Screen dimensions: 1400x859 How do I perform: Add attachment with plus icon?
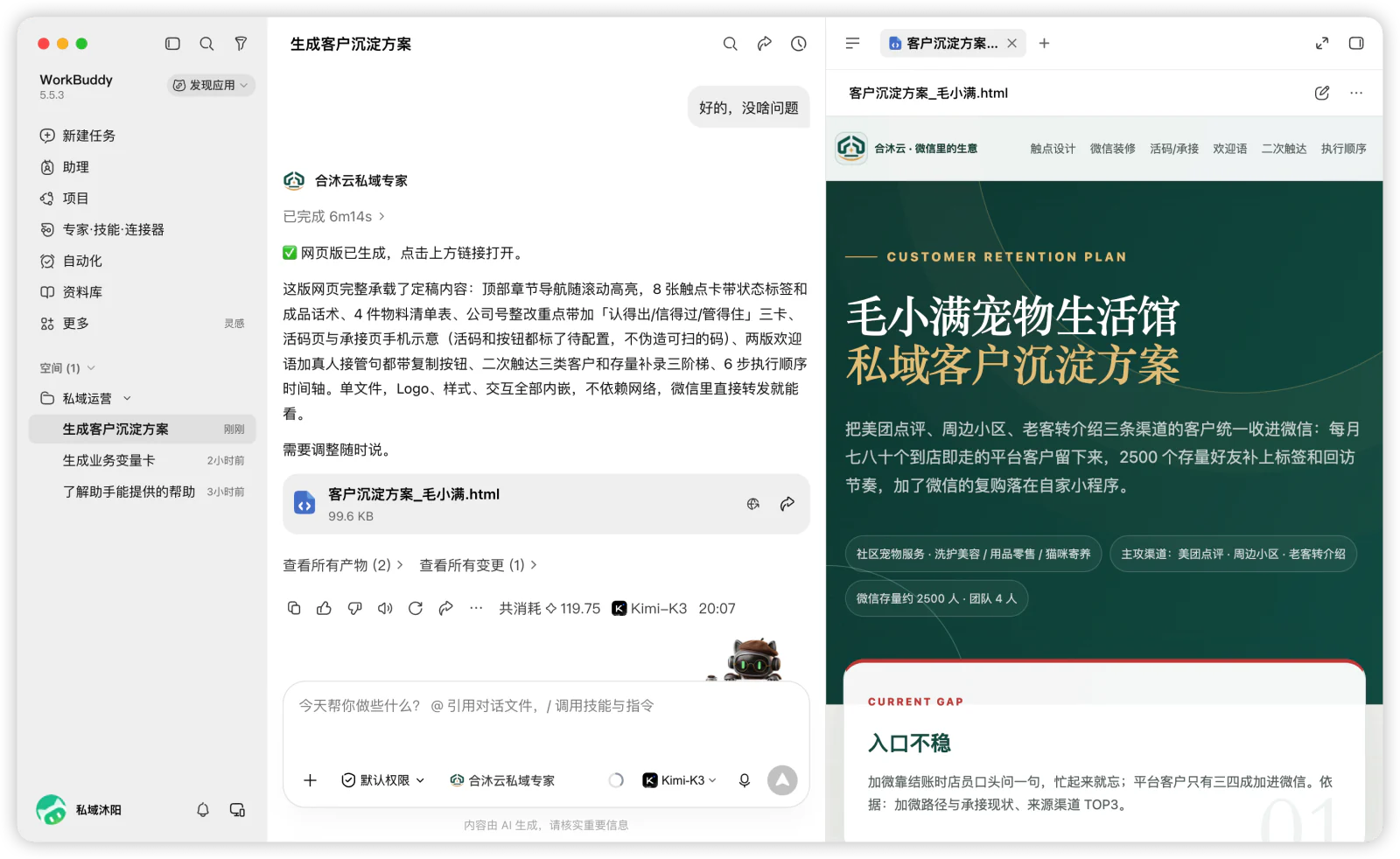coord(310,780)
